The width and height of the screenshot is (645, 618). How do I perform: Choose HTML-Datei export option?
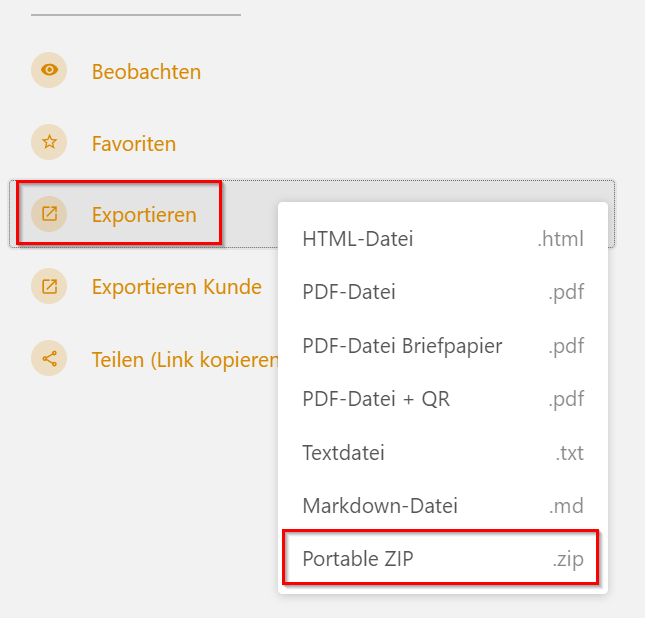[443, 239]
